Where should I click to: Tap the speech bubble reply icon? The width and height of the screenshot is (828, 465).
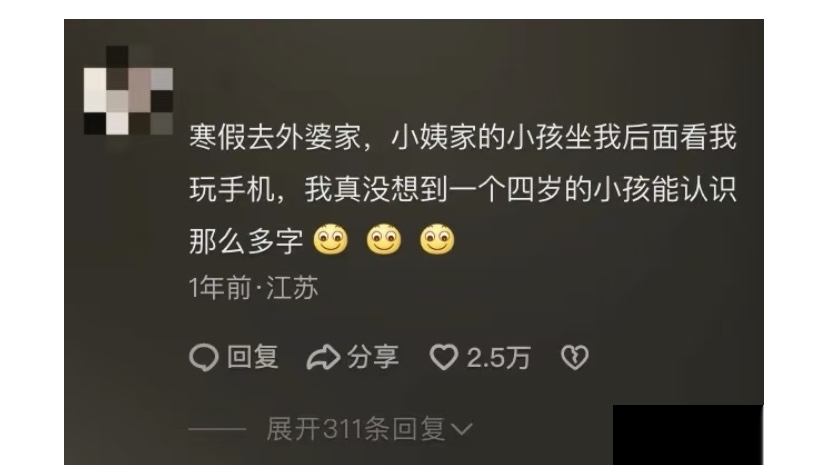(203, 358)
